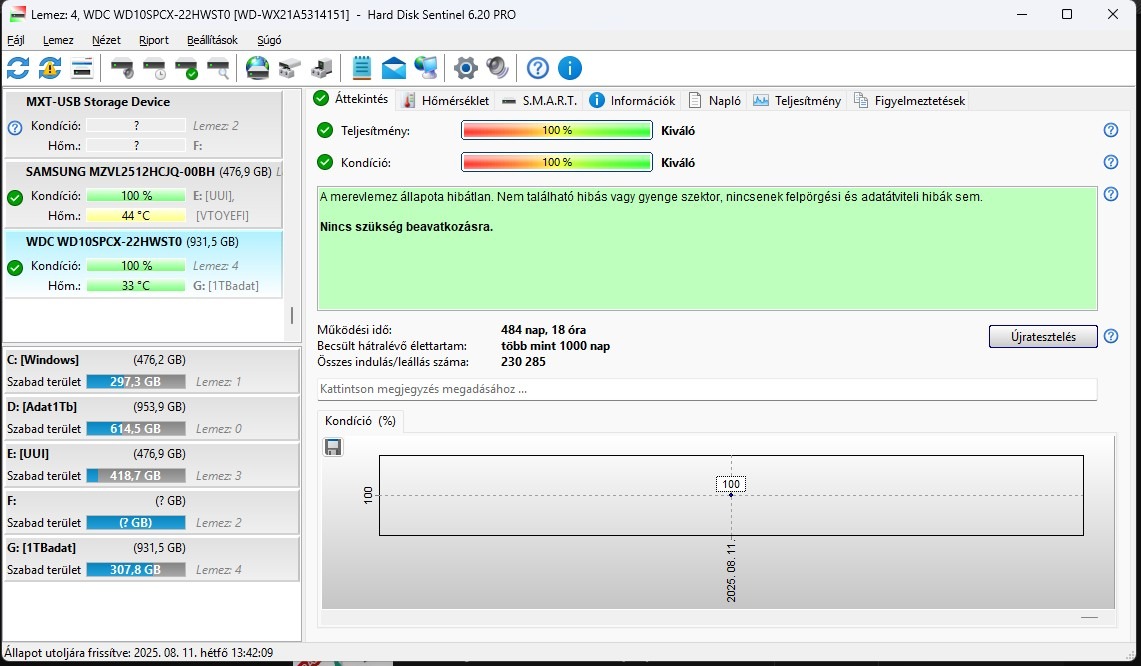Click the help icon beside Teljesítmény row

(1110, 130)
